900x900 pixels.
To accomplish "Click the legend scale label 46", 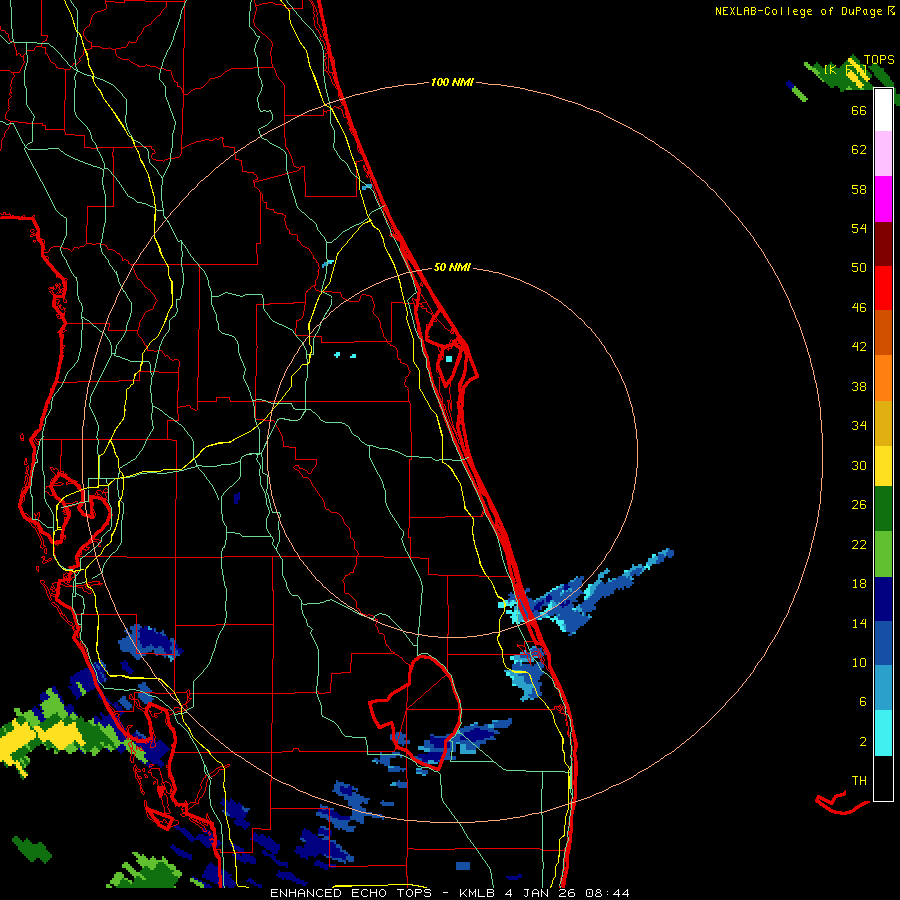I will (x=859, y=308).
